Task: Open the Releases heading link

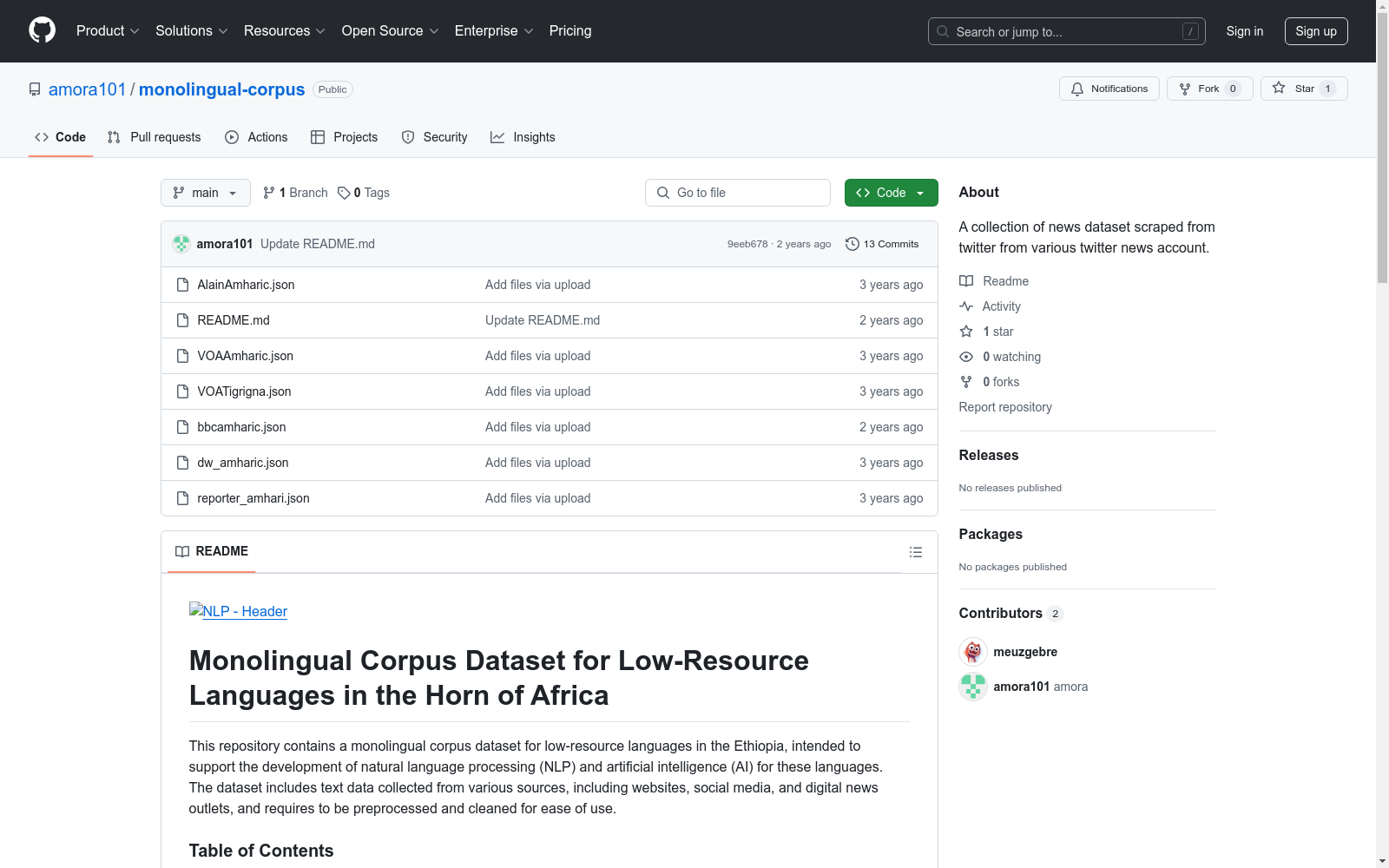Action: [989, 455]
